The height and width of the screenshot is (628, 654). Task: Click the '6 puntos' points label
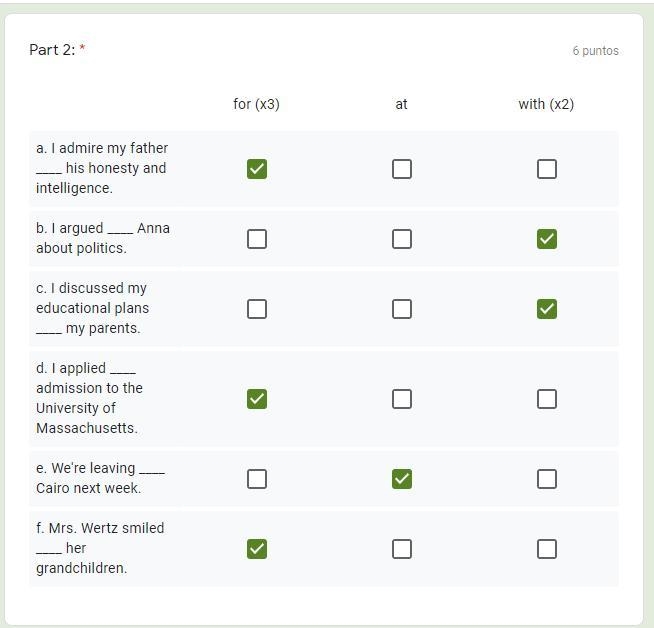coord(595,51)
